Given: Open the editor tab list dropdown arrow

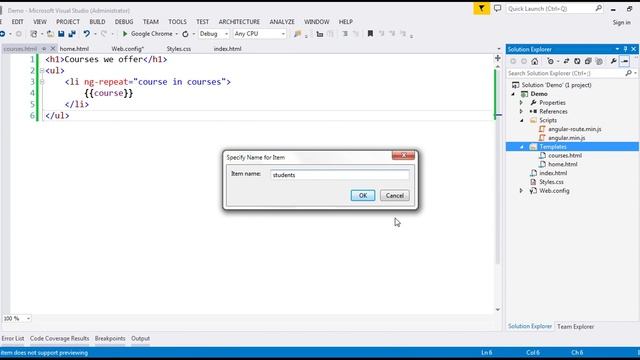Looking at the screenshot, I should tap(499, 49).
